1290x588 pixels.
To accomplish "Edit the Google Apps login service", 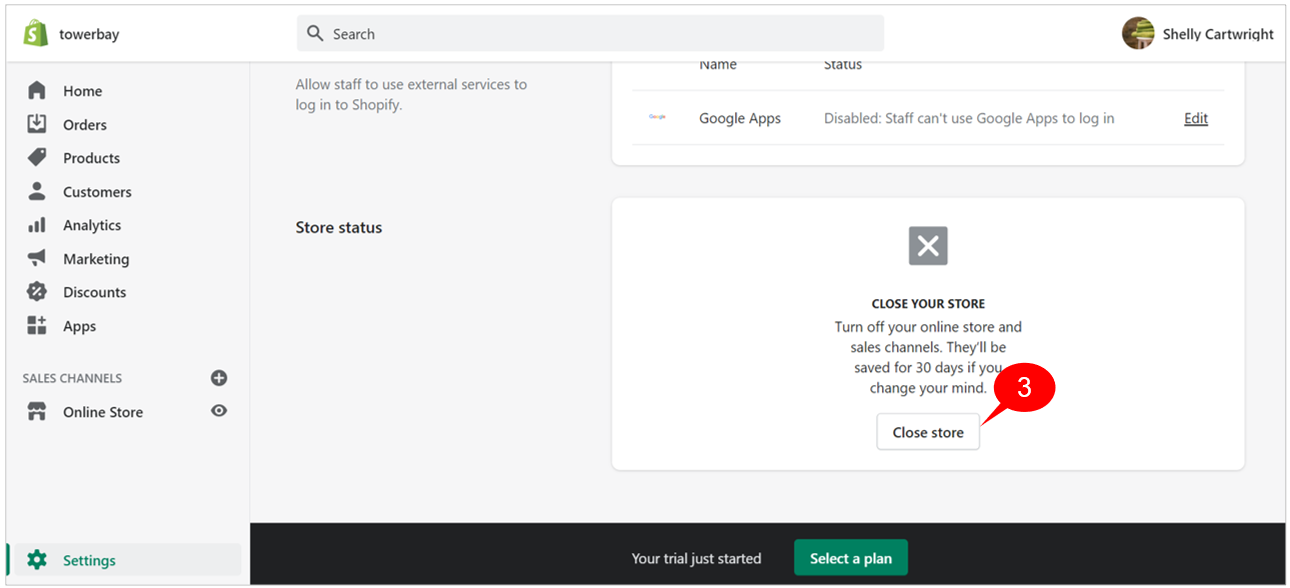I will pyautogui.click(x=1196, y=118).
